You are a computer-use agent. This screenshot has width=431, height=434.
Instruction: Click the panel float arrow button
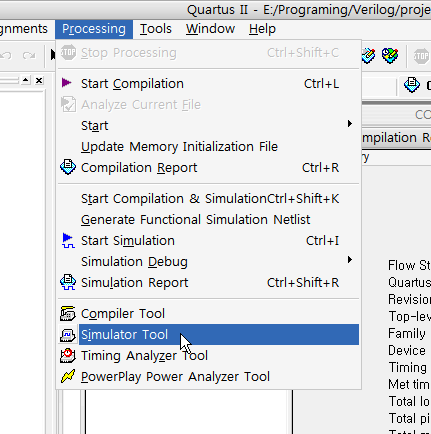pos(26,80)
